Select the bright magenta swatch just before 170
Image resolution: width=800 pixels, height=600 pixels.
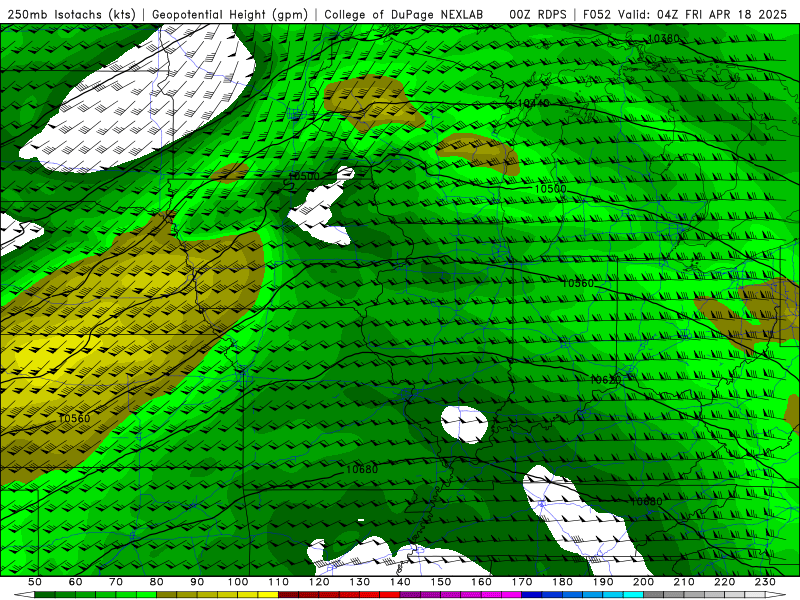(x=511, y=595)
